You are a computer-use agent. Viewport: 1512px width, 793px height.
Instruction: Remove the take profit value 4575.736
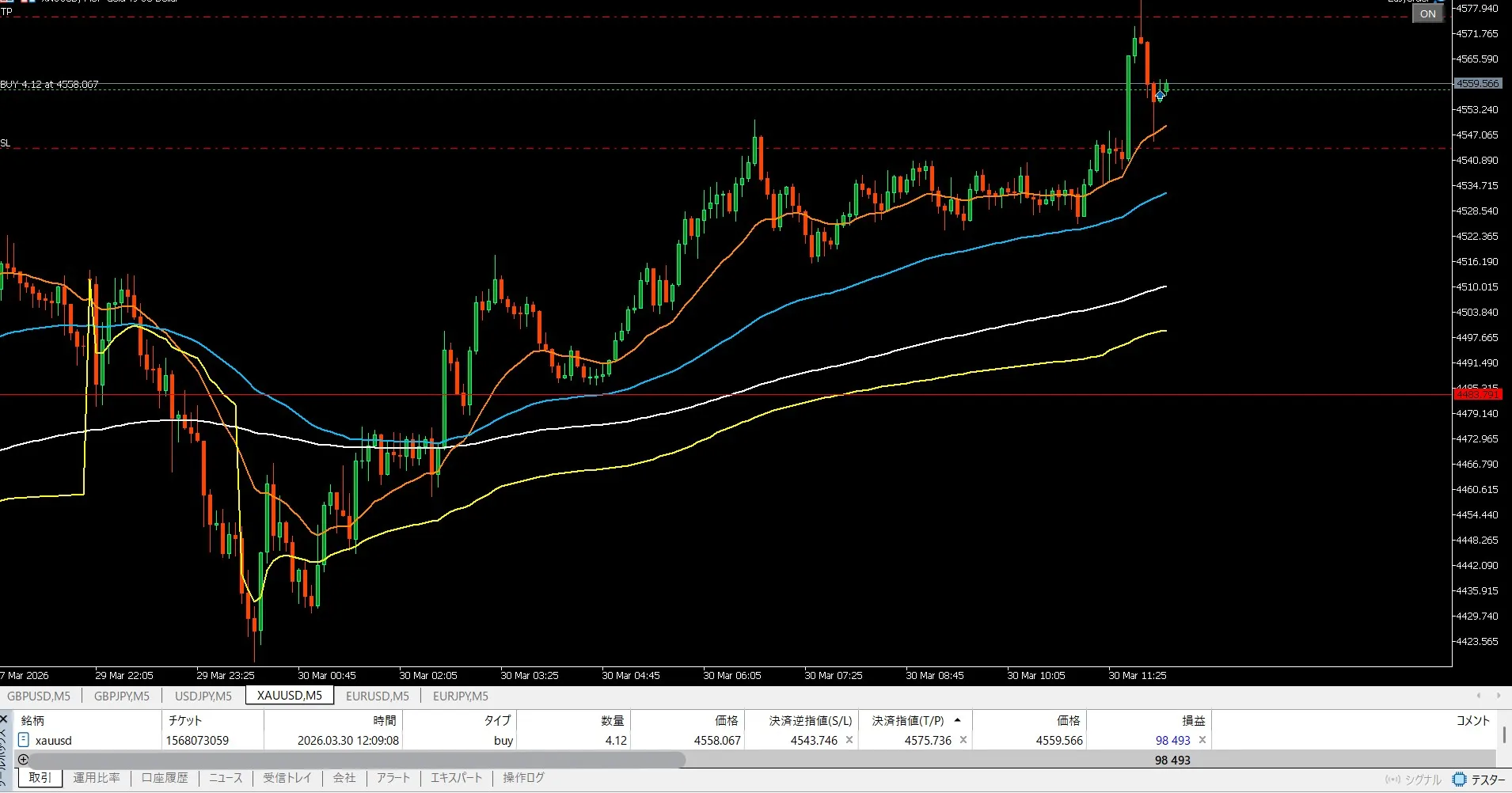pyautogui.click(x=963, y=740)
